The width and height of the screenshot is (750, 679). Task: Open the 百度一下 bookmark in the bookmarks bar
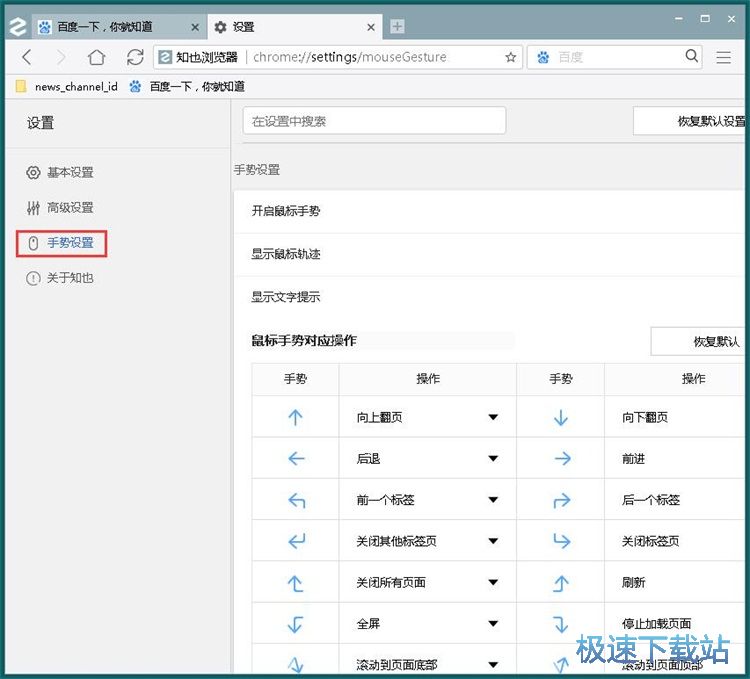click(x=188, y=87)
